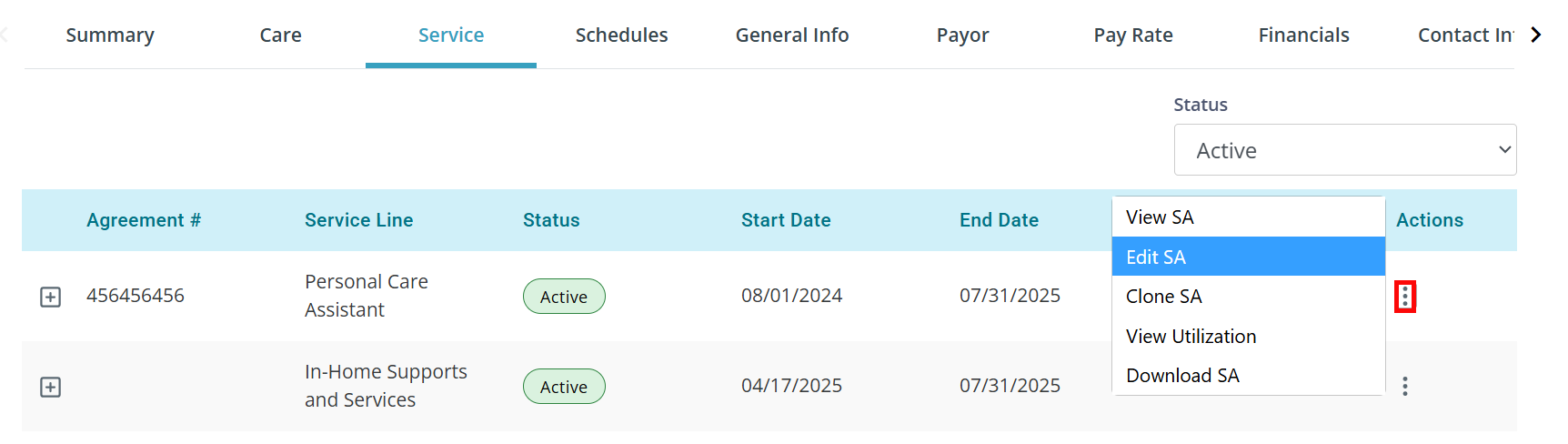Go to the Schedules tab

[621, 35]
